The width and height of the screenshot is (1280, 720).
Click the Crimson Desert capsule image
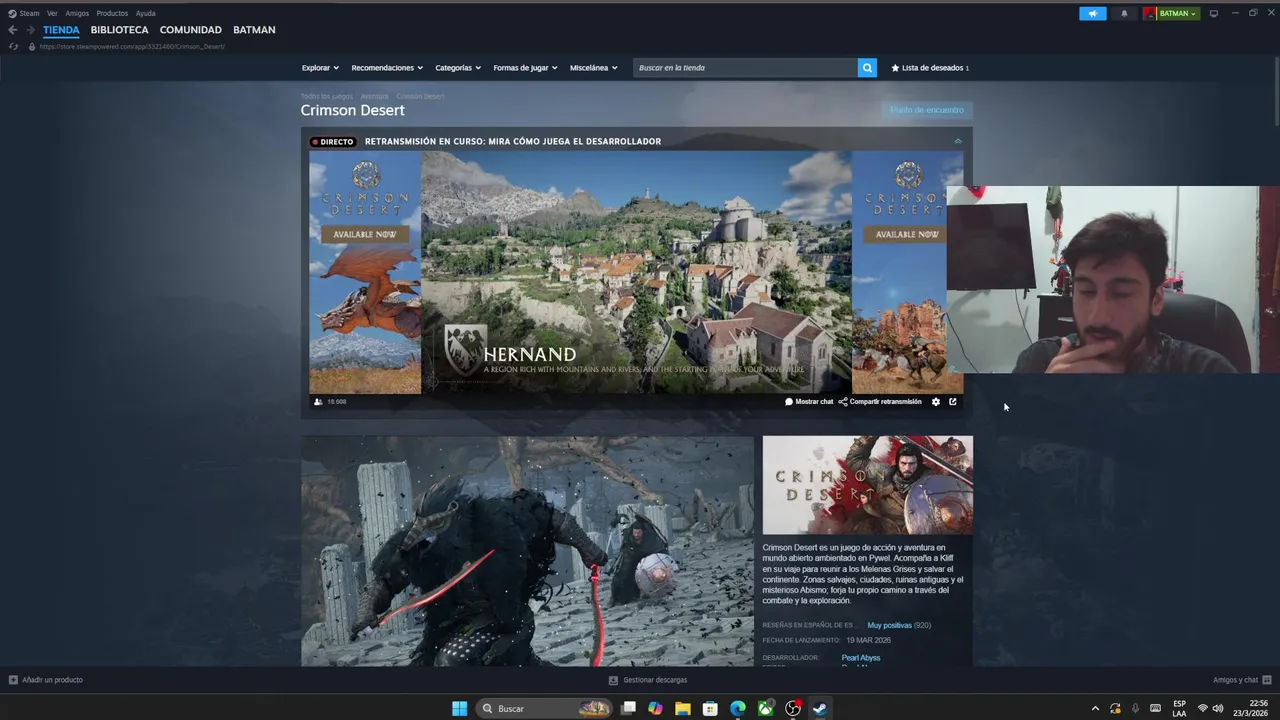[x=868, y=485]
